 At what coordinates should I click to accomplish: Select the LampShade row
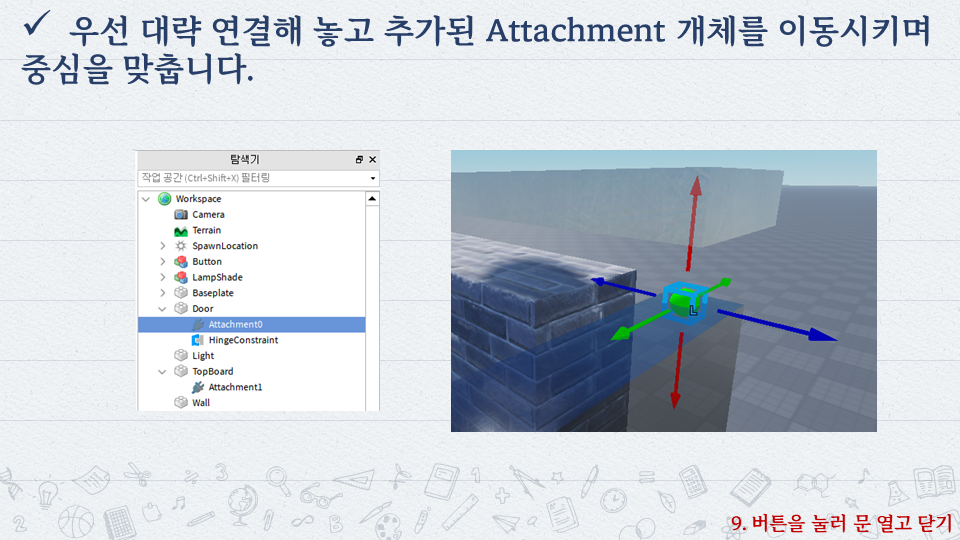click(252, 277)
